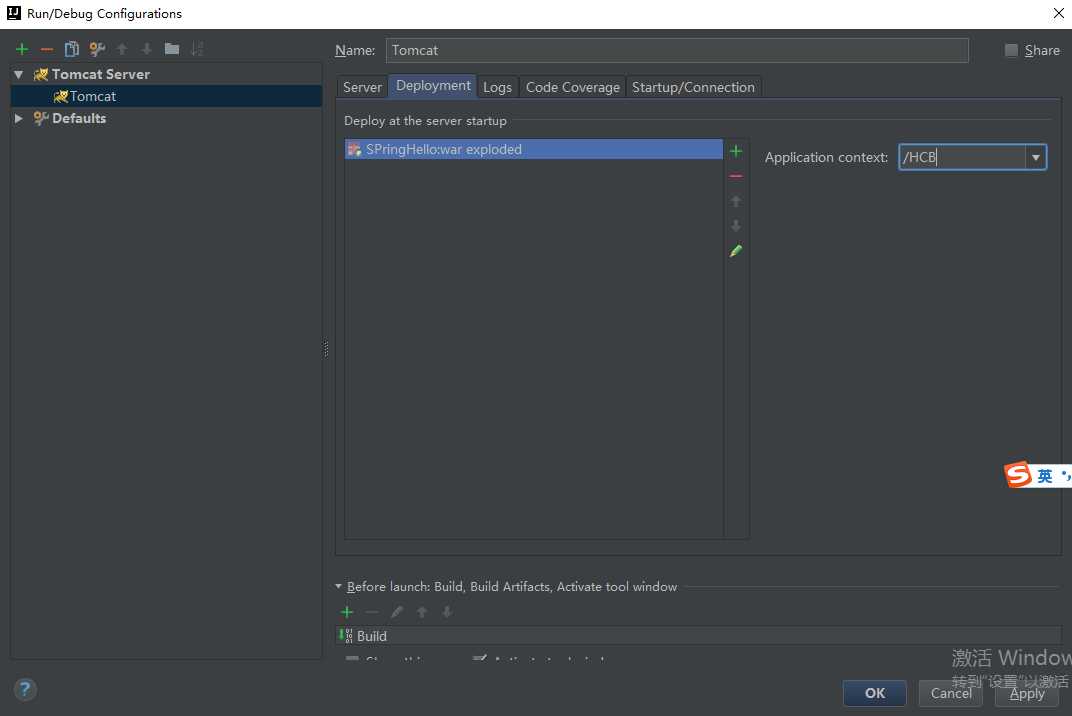This screenshot has width=1072, height=716.
Task: Click the Sogou input method icon
Action: 1018,475
